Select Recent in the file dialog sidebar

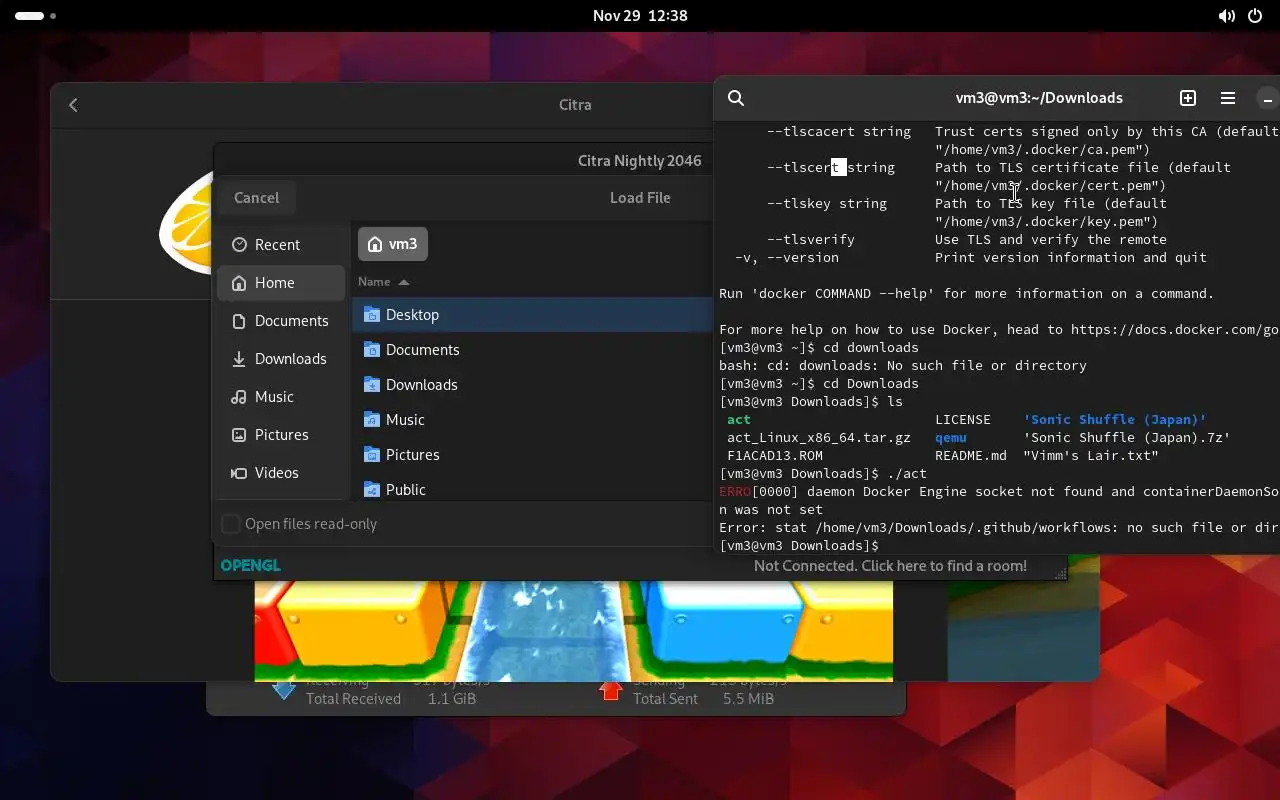pyautogui.click(x=281, y=245)
